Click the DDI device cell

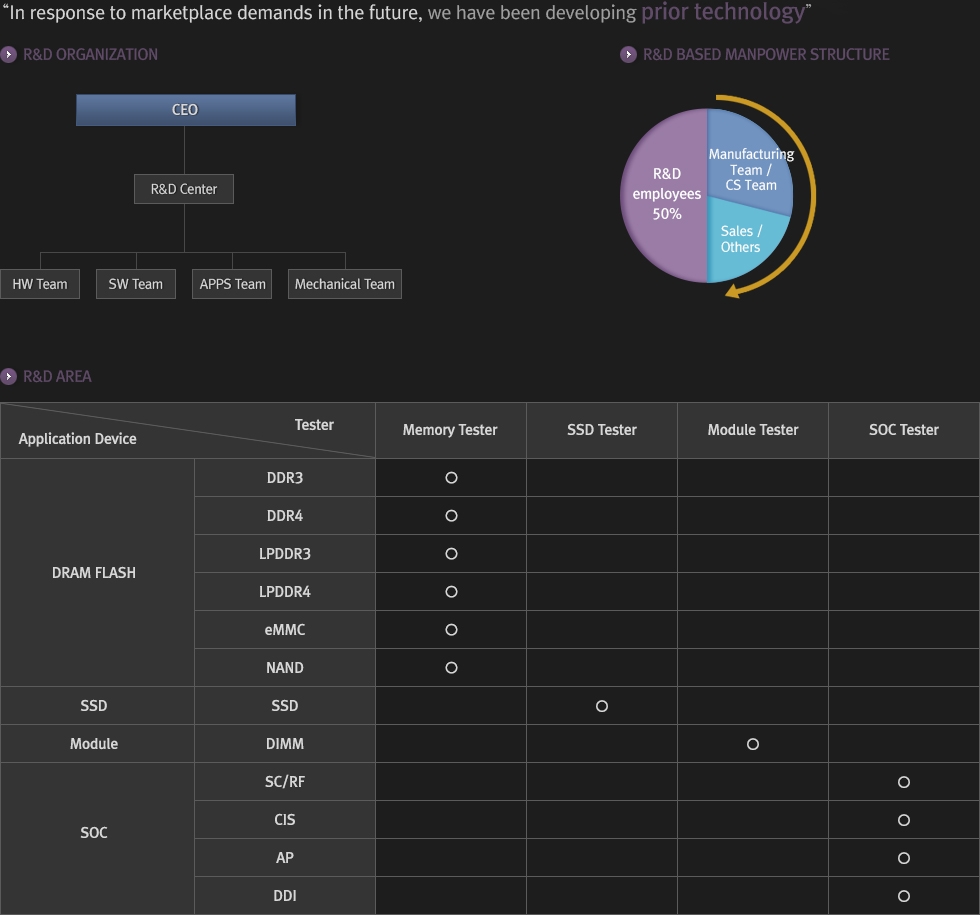285,896
